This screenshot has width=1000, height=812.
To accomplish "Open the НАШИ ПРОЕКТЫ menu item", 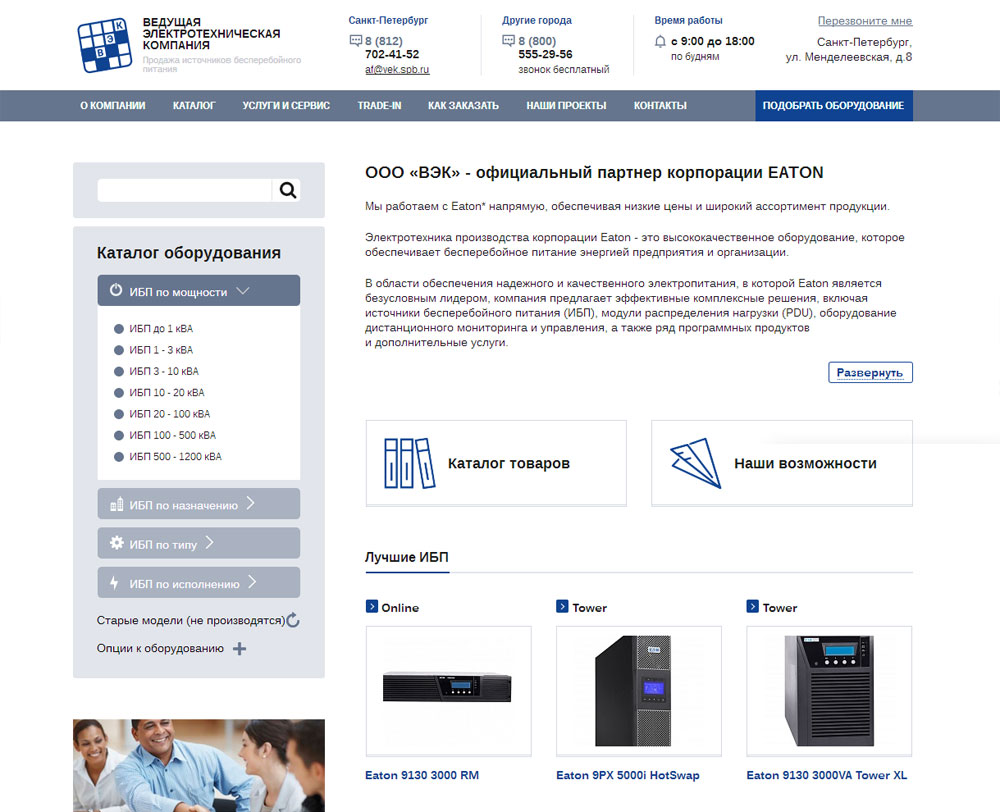I will (566, 106).
